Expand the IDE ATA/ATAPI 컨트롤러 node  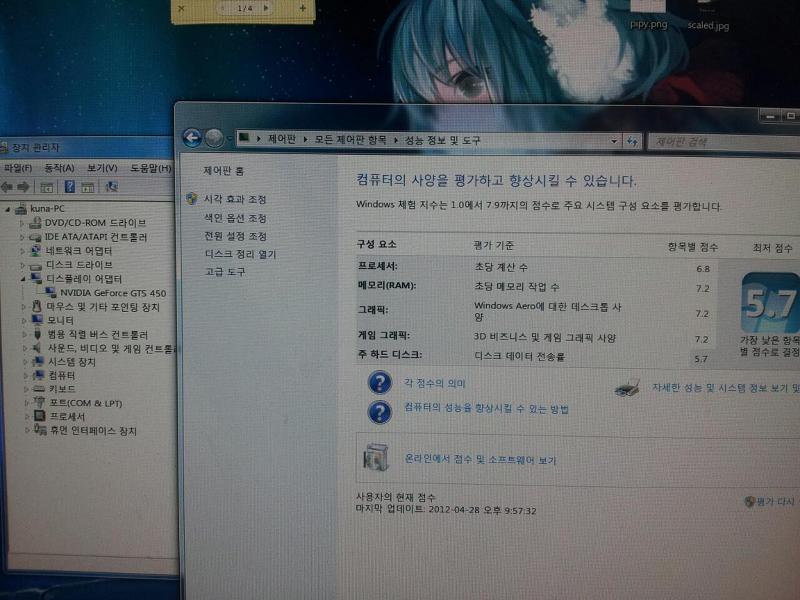(x=22, y=237)
